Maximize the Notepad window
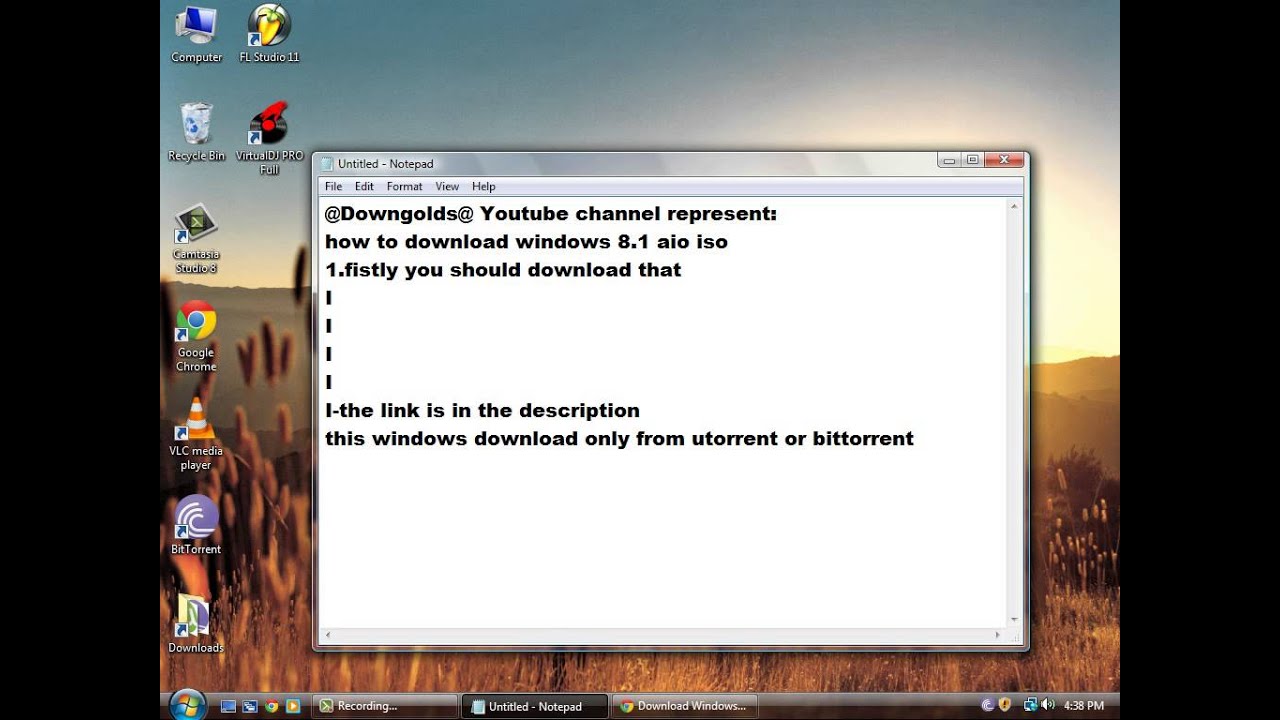The height and width of the screenshot is (720, 1280). coord(972,160)
